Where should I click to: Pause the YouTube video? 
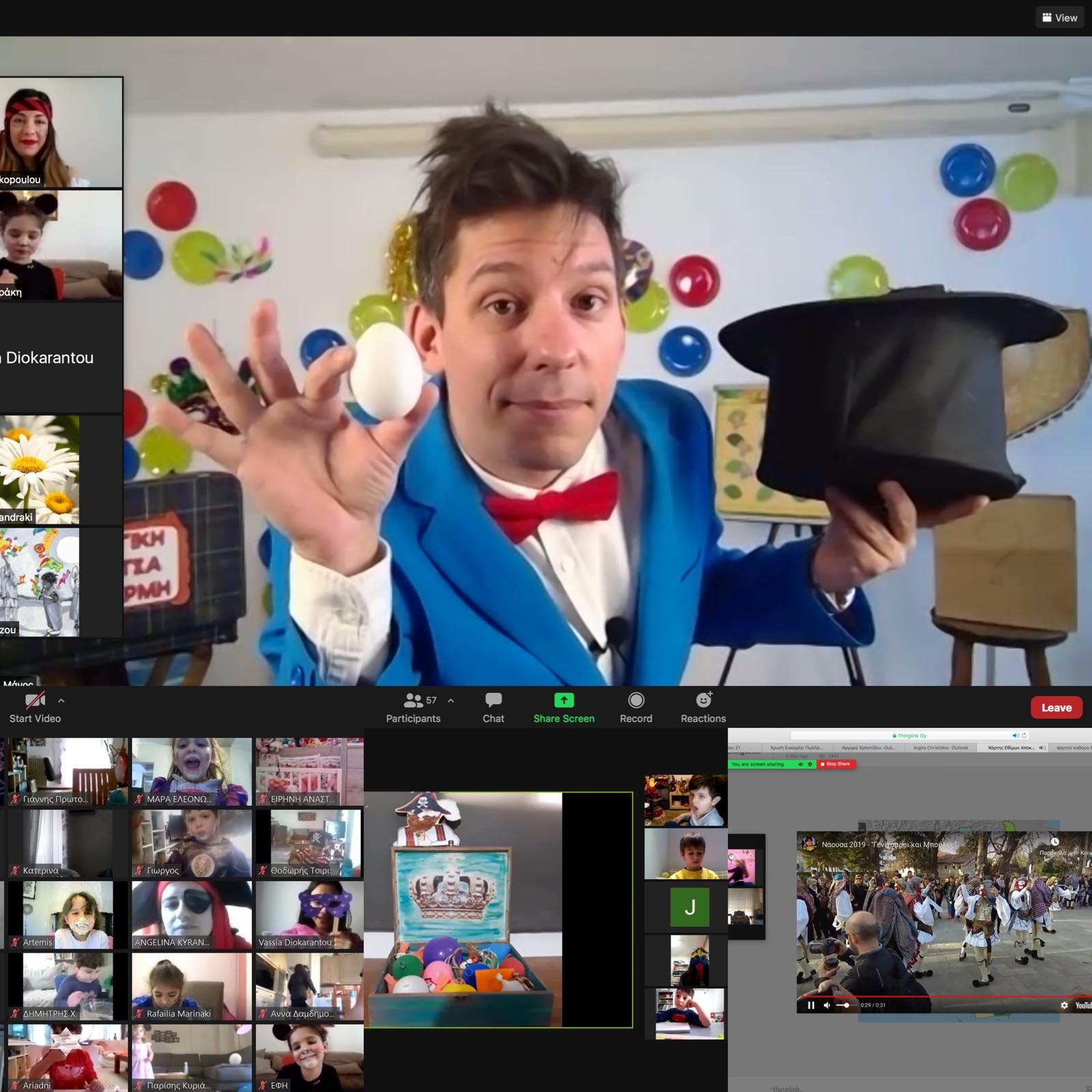point(811,1005)
